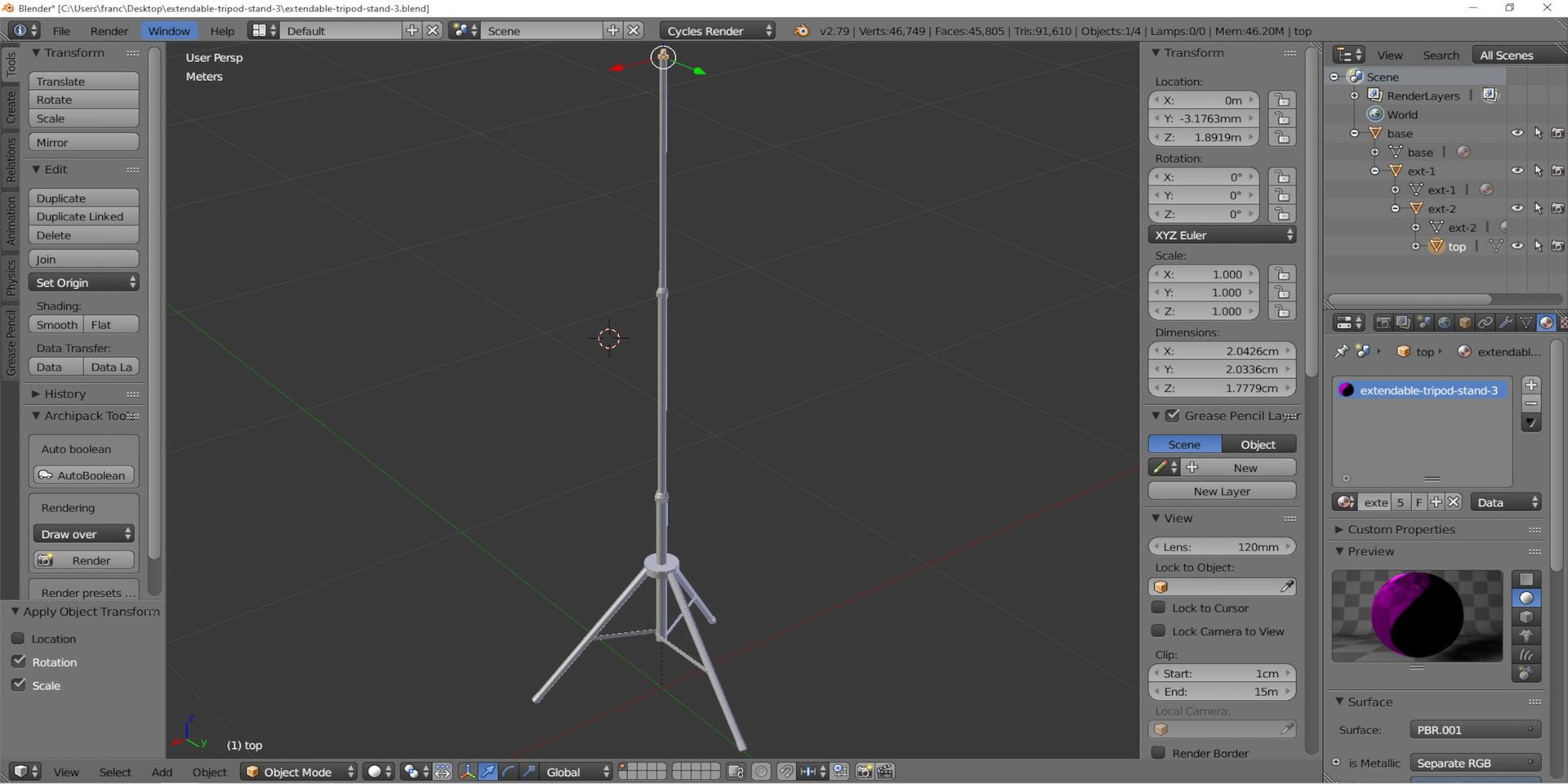
Task: Open the Cycles Render engine dropdown
Action: 717,31
